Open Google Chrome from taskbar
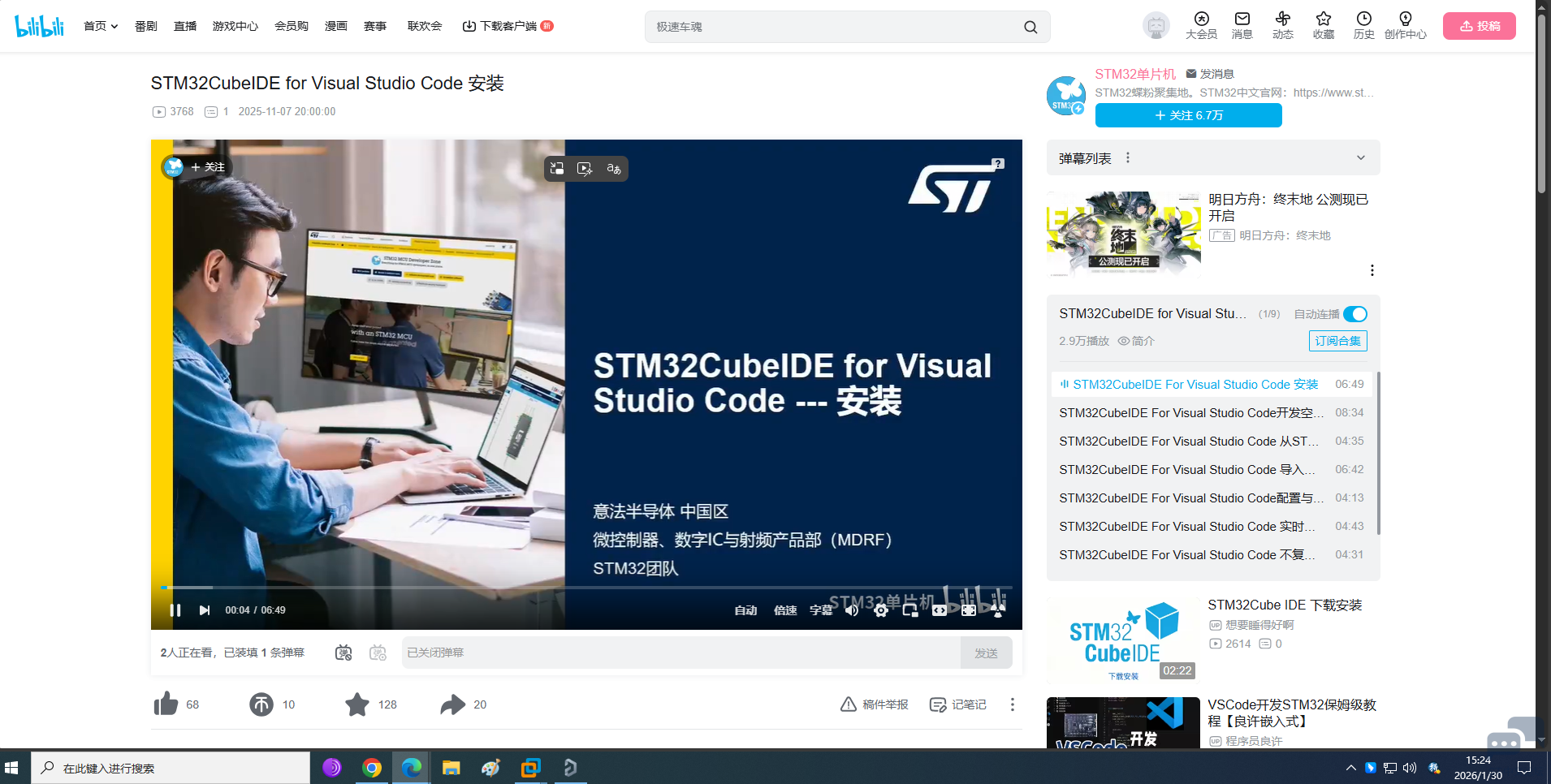Viewport: 1551px width, 784px height. tap(372, 767)
